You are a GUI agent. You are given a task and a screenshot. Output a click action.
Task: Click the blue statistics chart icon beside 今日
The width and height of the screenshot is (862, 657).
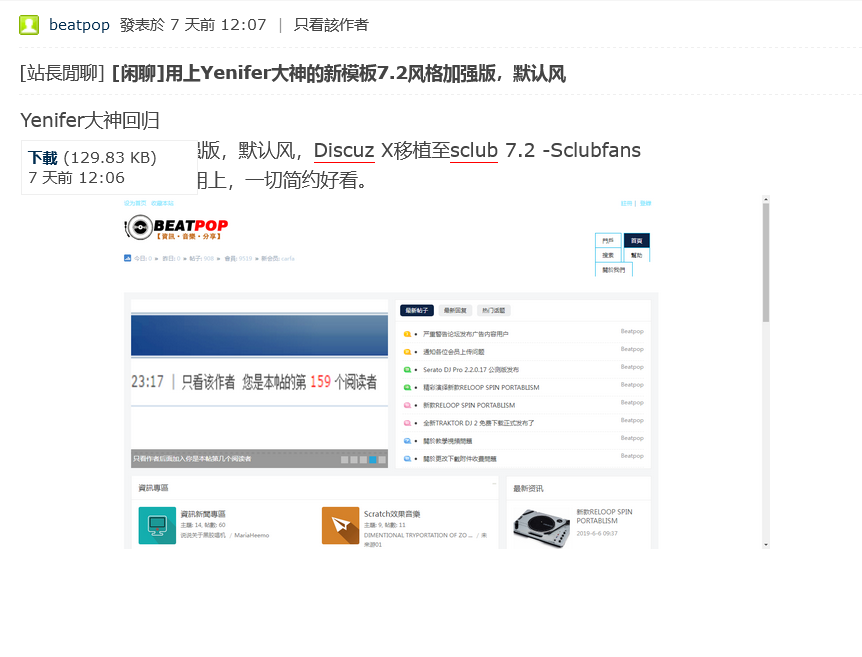128,258
